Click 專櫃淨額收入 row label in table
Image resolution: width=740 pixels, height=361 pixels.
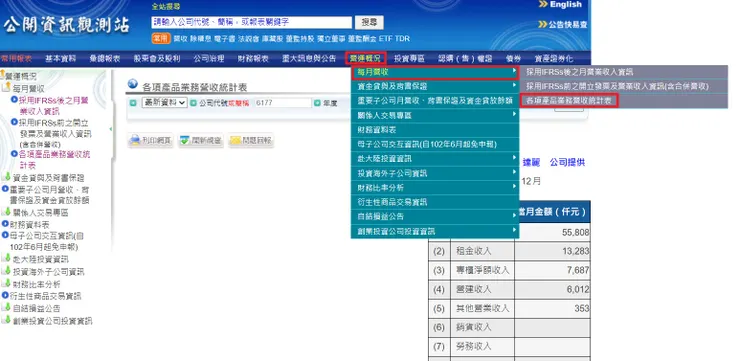coord(483,270)
